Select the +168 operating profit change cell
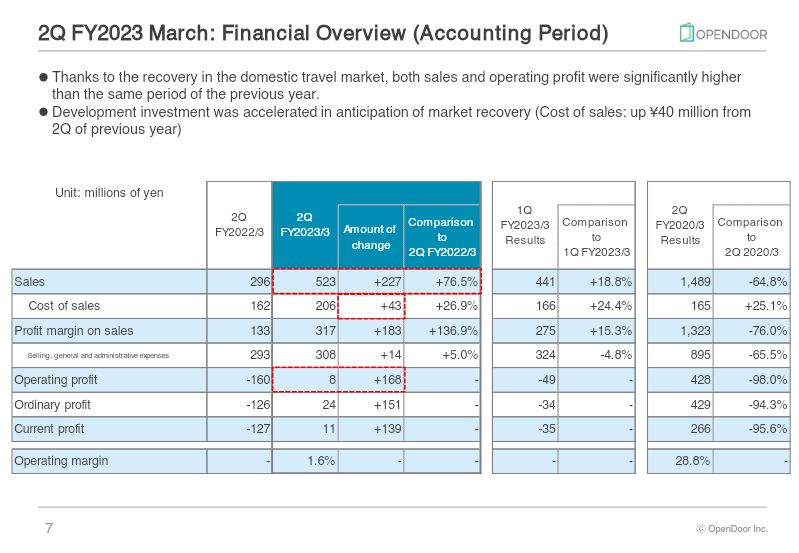Image resolution: width=799 pixels, height=553 pixels. coord(370,380)
